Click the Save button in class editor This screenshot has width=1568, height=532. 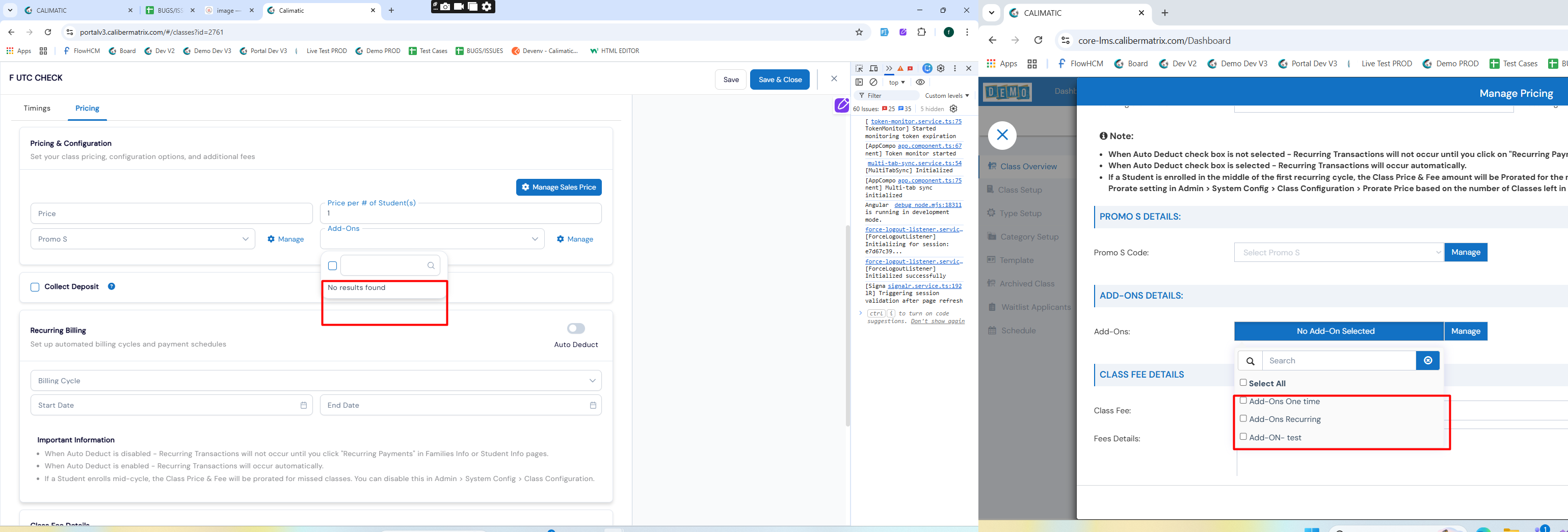(x=730, y=79)
